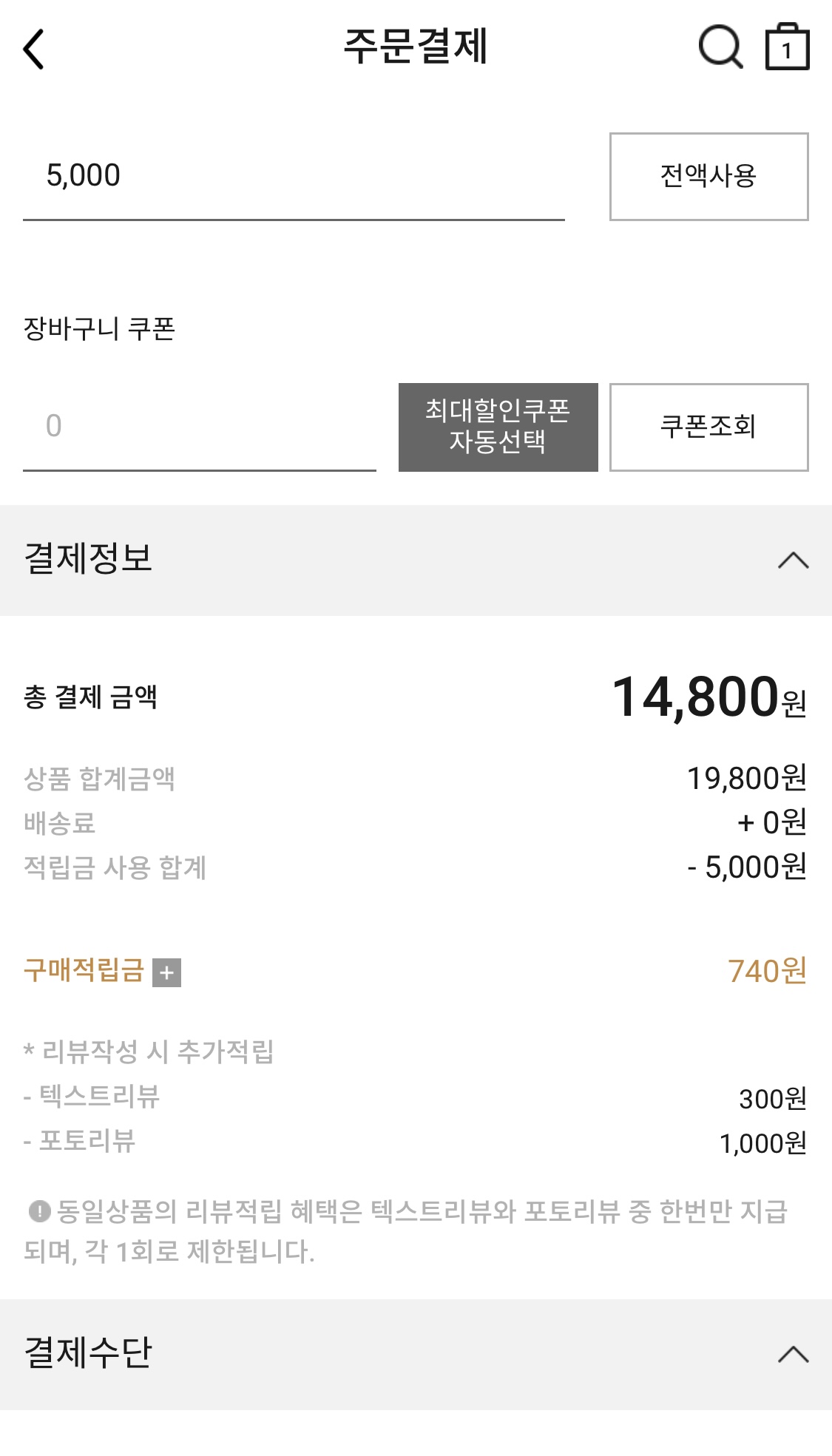This screenshot has width=832, height=1456.
Task: Tap the 주문결제 page title
Action: click(416, 47)
